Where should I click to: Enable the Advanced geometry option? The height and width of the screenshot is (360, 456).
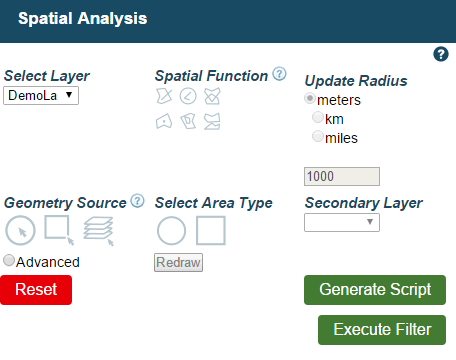[x=9, y=260]
